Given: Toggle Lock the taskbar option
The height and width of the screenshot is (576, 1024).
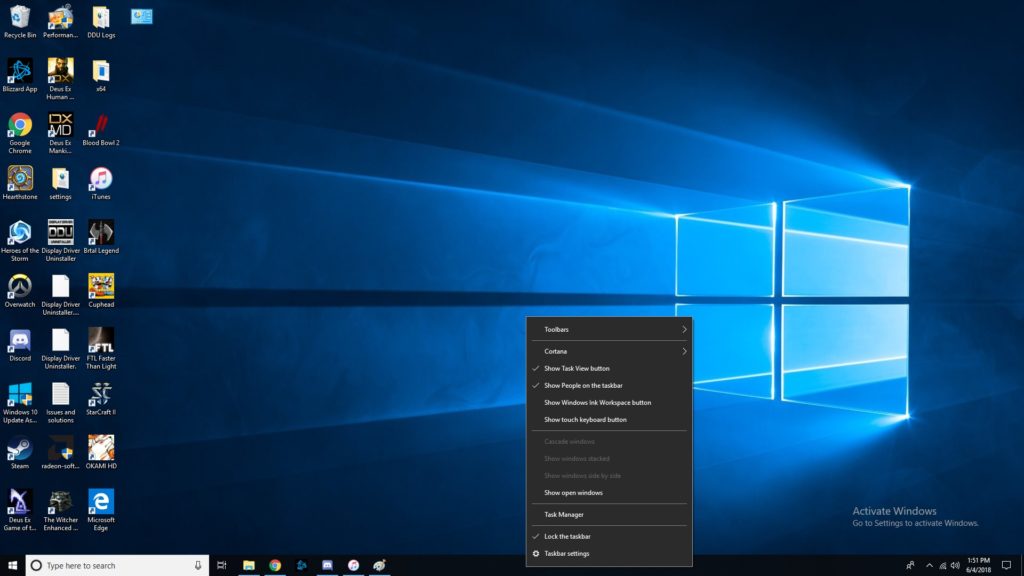Looking at the screenshot, I should click(567, 537).
